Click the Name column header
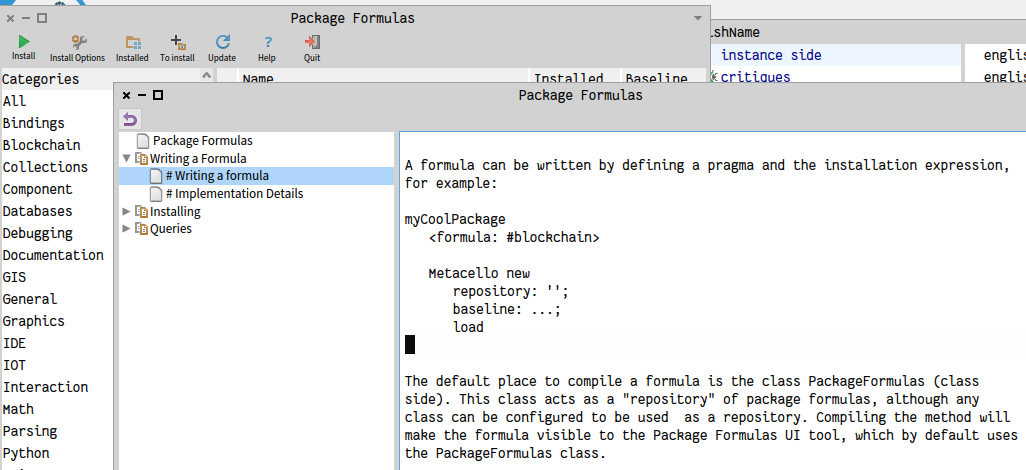 click(x=258, y=78)
